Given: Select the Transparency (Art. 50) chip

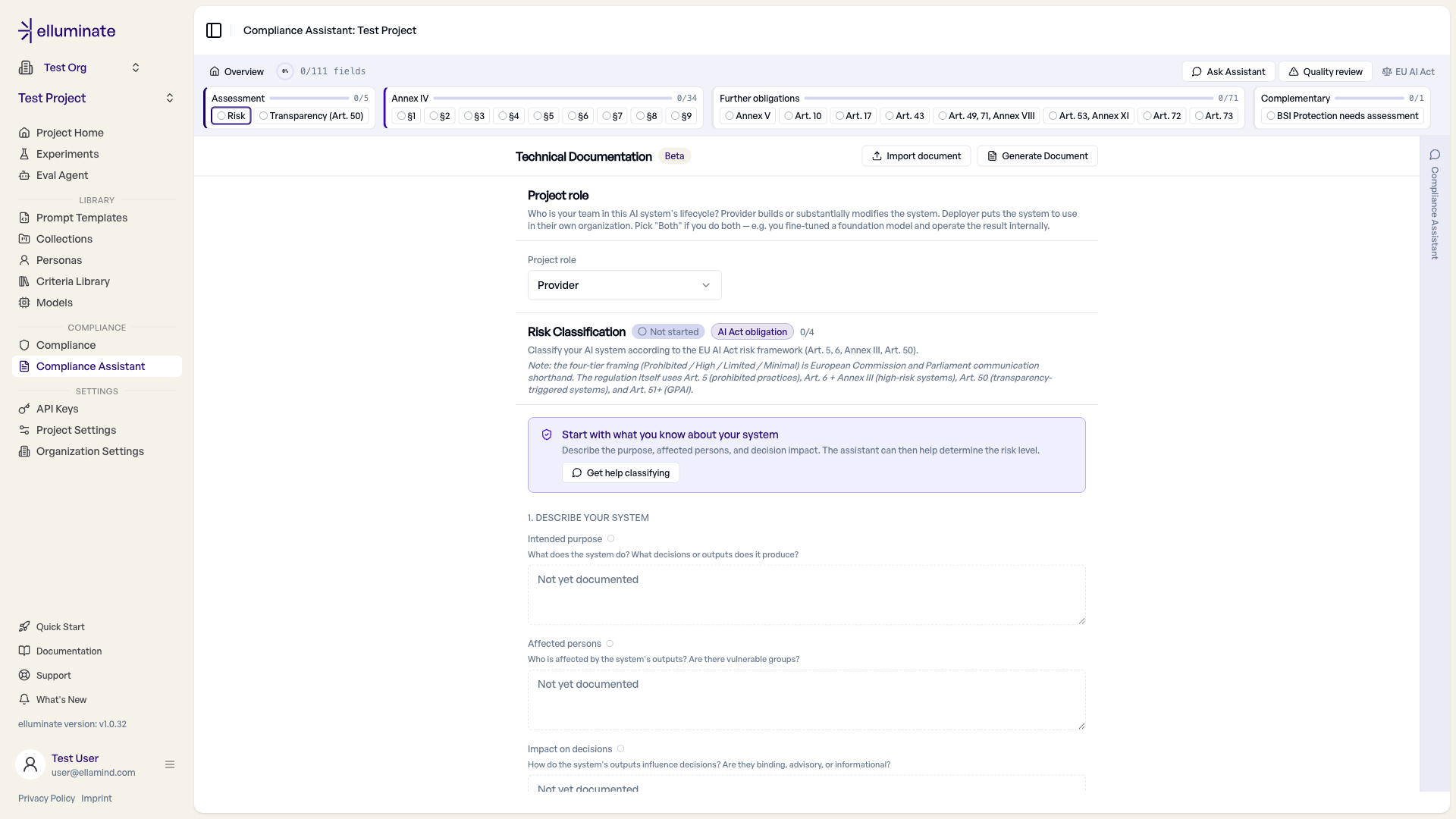Looking at the screenshot, I should point(311,116).
